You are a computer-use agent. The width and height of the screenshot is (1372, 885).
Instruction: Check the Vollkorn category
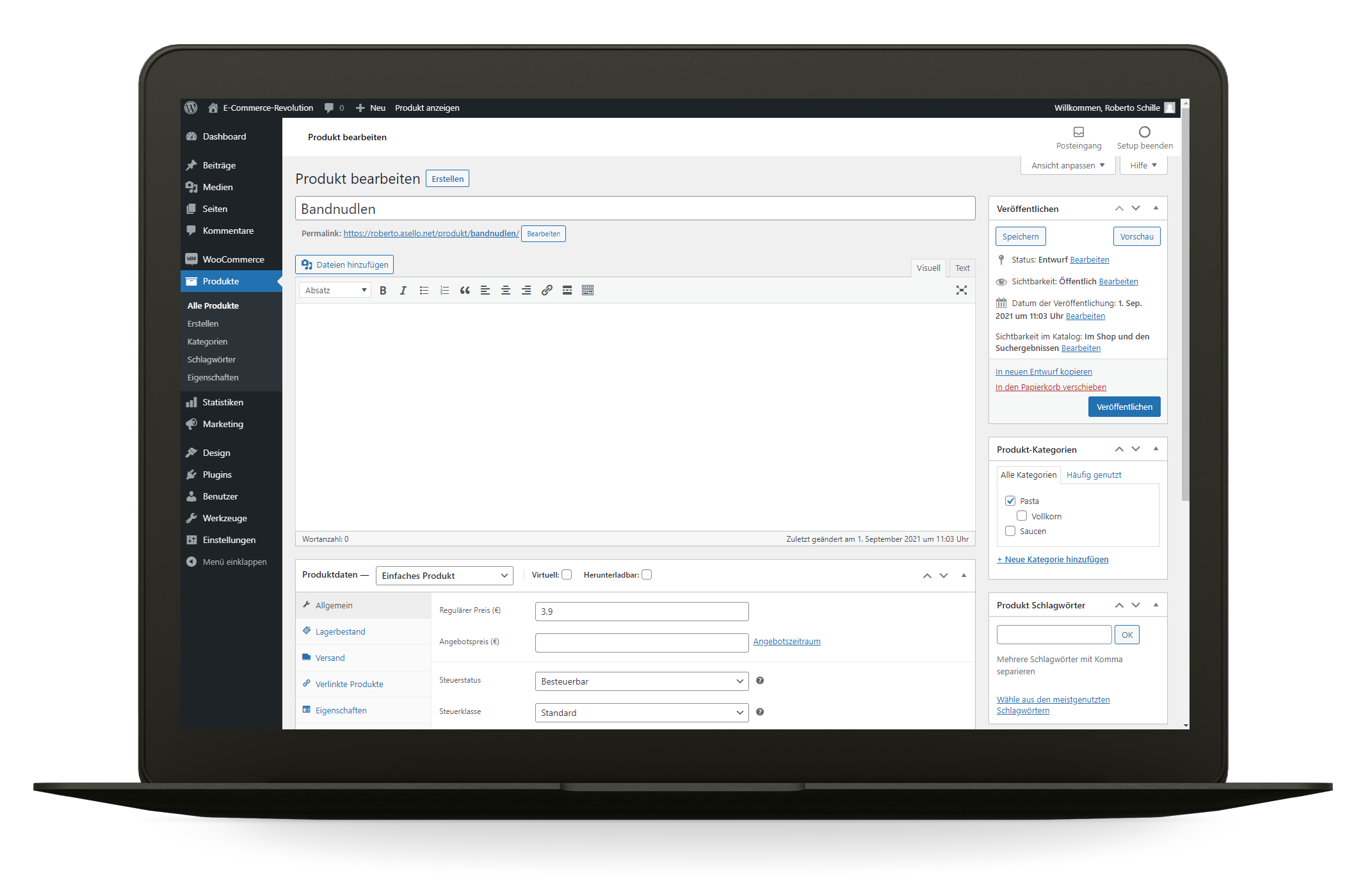coord(1022,516)
